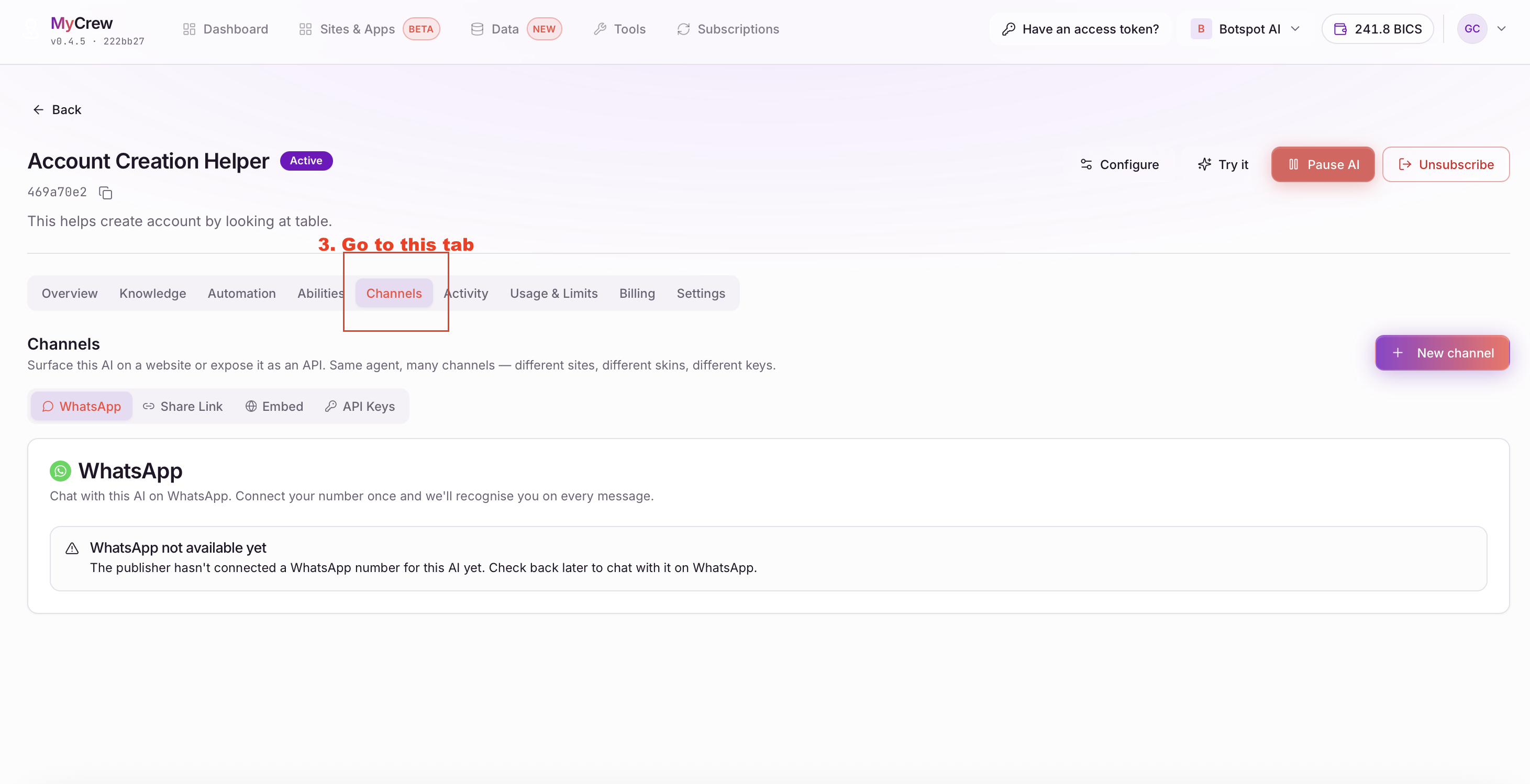1530x784 pixels.
Task: Click the Account Creation Helper title
Action: coord(149,161)
